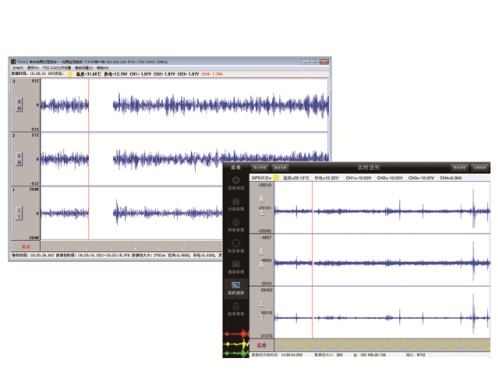Image resolution: width=498 pixels, height=371 pixels.
Task: Click the rightmost button in the dark header bar
Action: click(480, 167)
